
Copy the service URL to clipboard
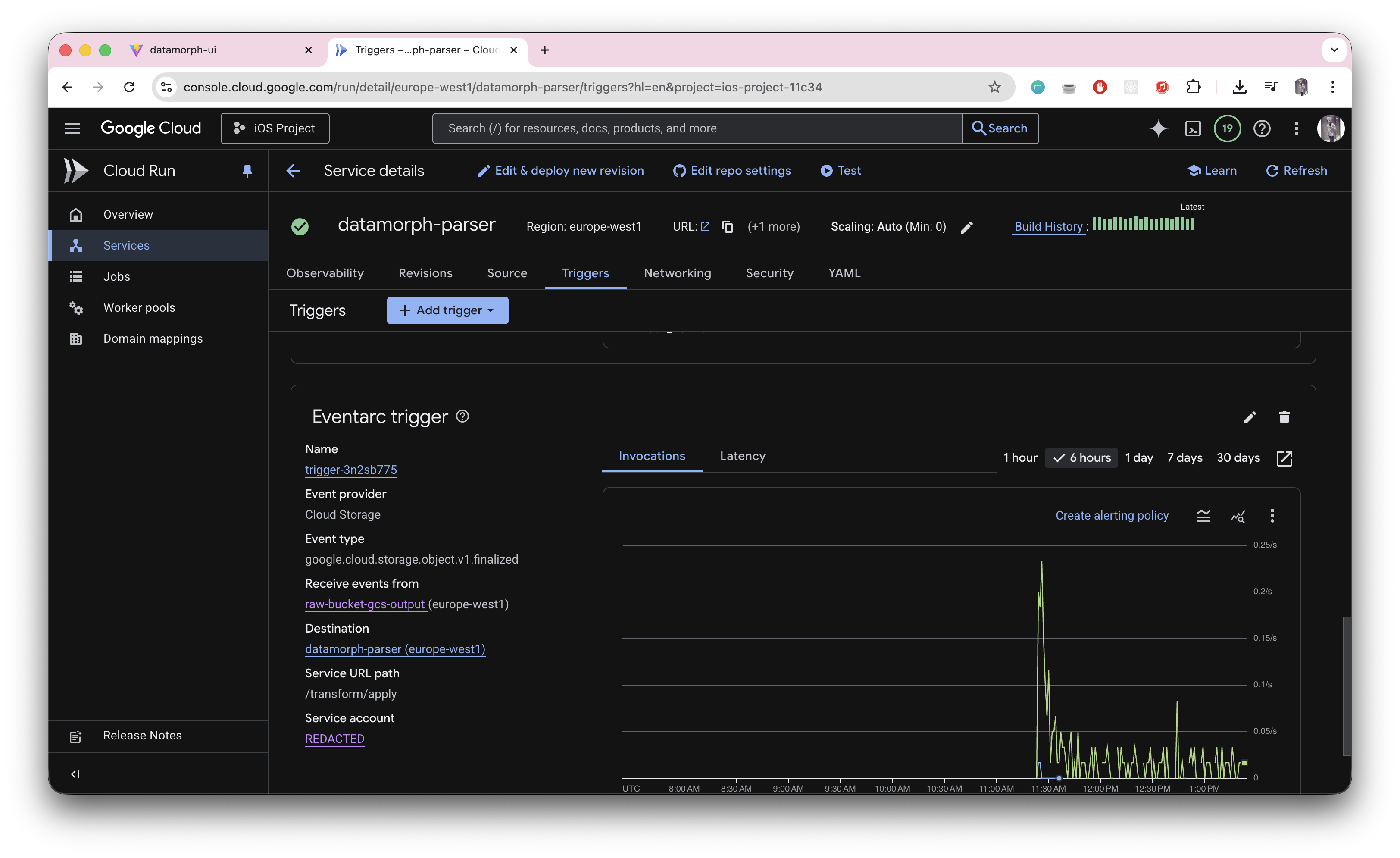pos(727,227)
